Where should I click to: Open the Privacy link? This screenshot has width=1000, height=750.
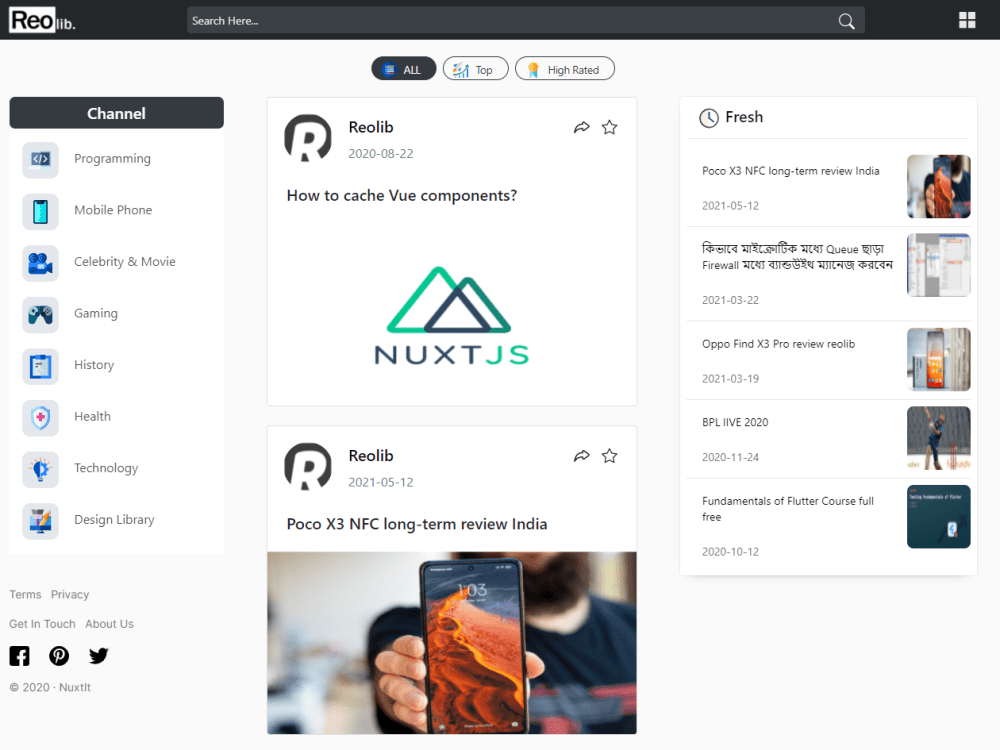pyautogui.click(x=70, y=594)
